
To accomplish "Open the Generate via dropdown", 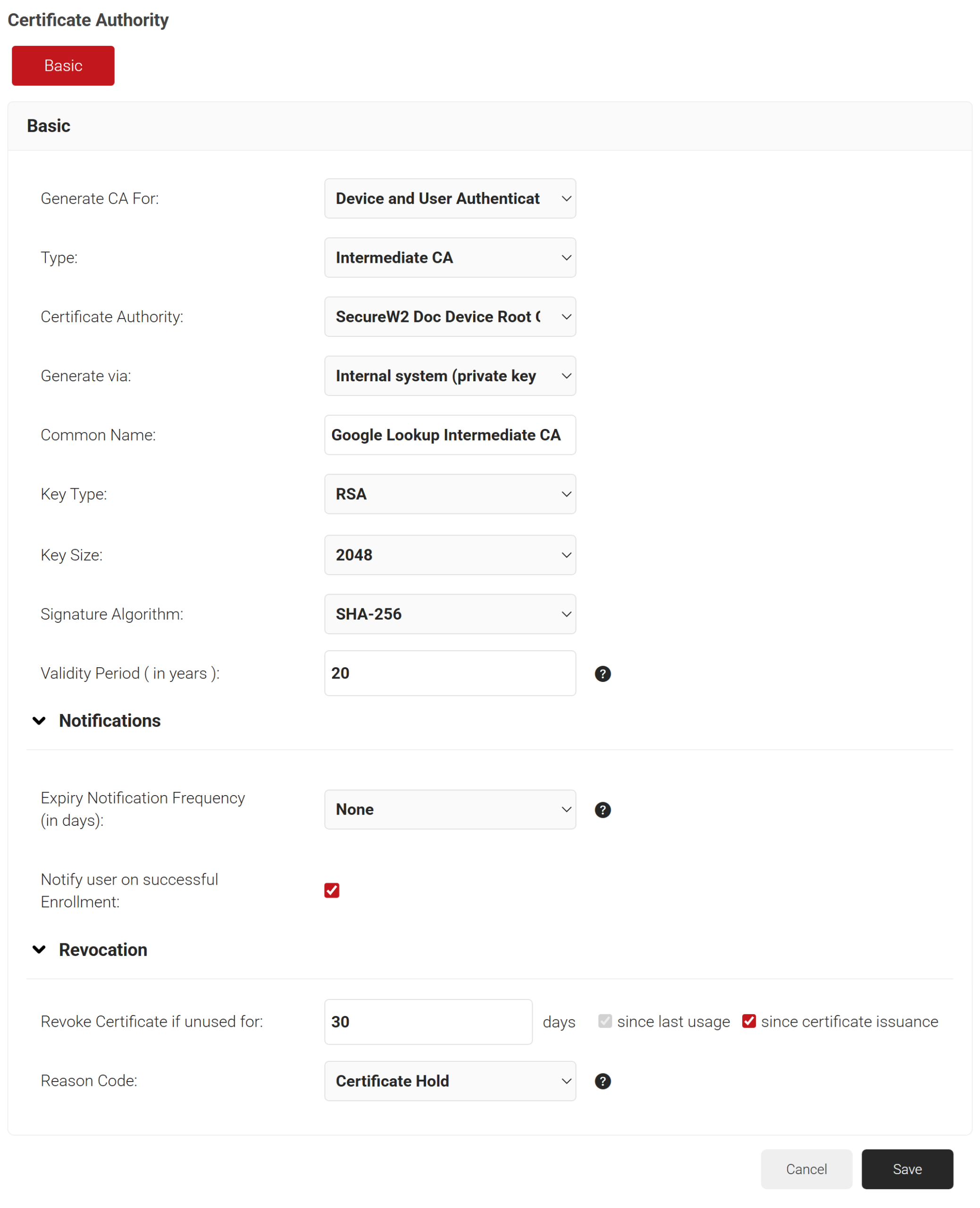I will tap(450, 376).
